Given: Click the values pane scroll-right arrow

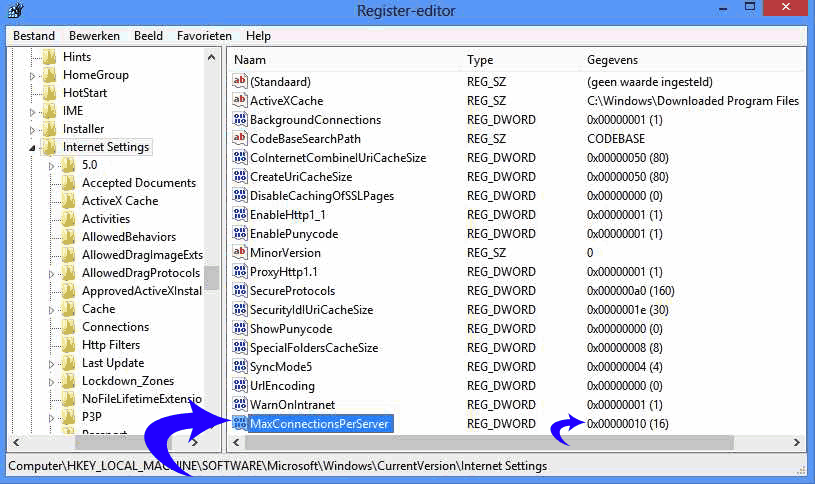Looking at the screenshot, I should point(796,442).
